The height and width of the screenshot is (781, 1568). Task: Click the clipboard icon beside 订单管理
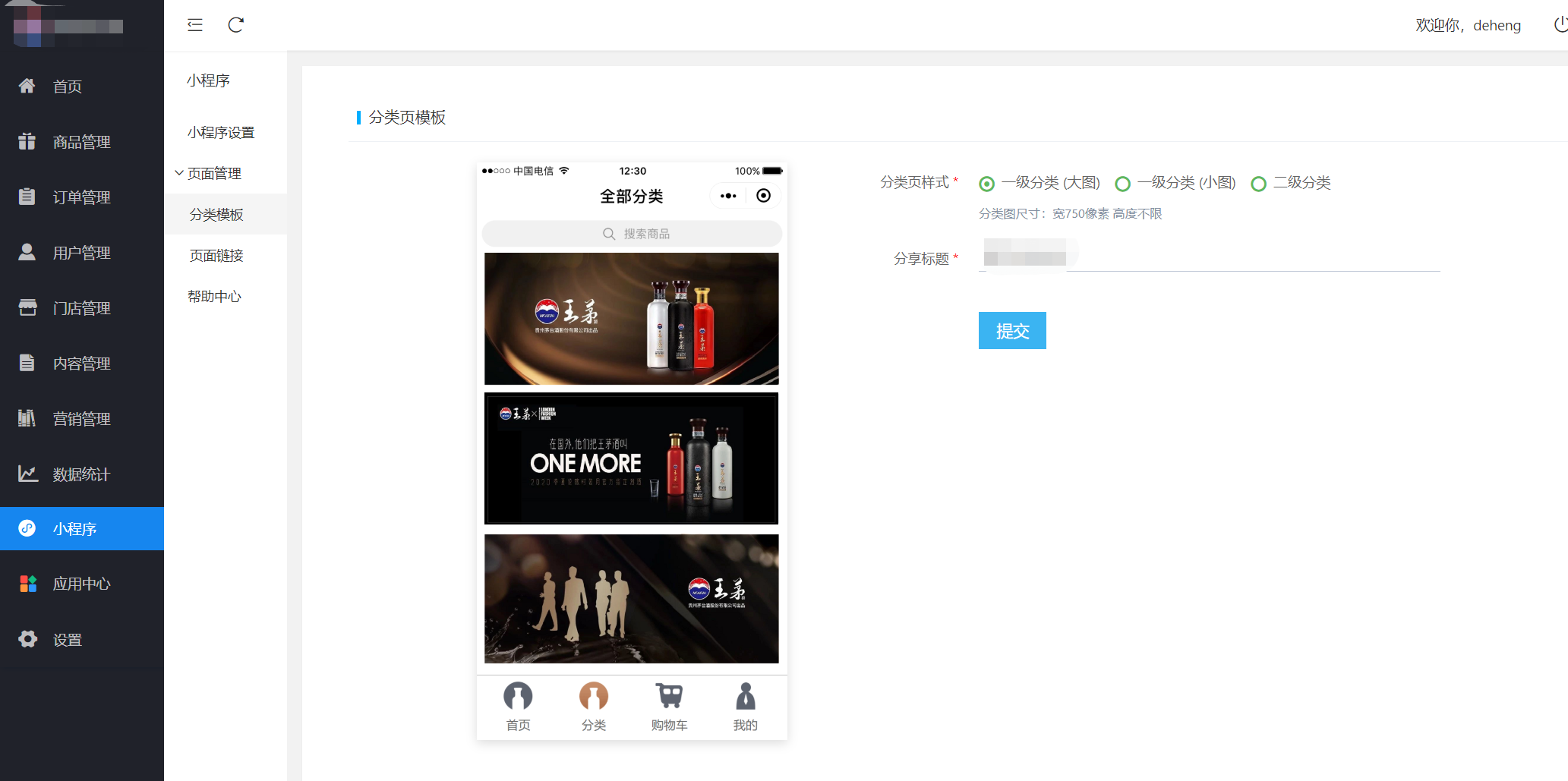(x=27, y=197)
